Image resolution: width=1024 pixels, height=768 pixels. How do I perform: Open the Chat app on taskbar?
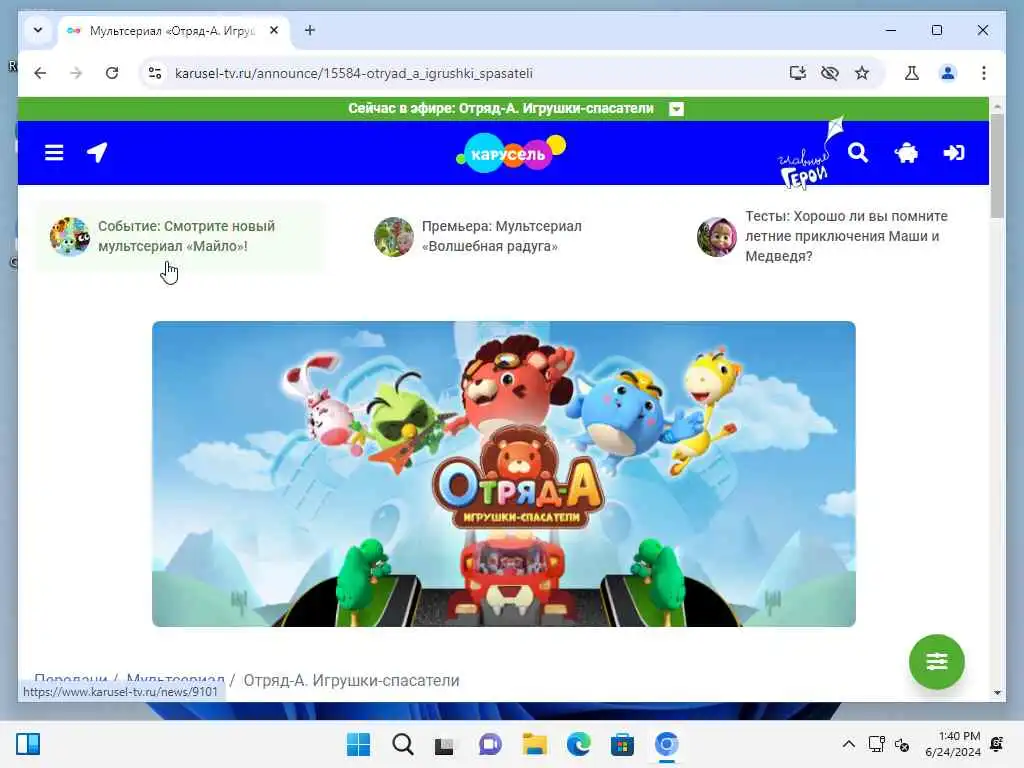coord(490,744)
